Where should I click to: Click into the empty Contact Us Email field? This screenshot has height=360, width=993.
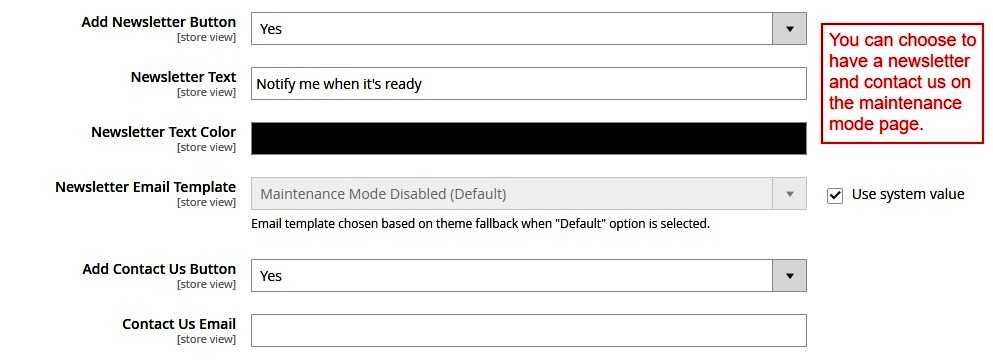click(x=529, y=330)
